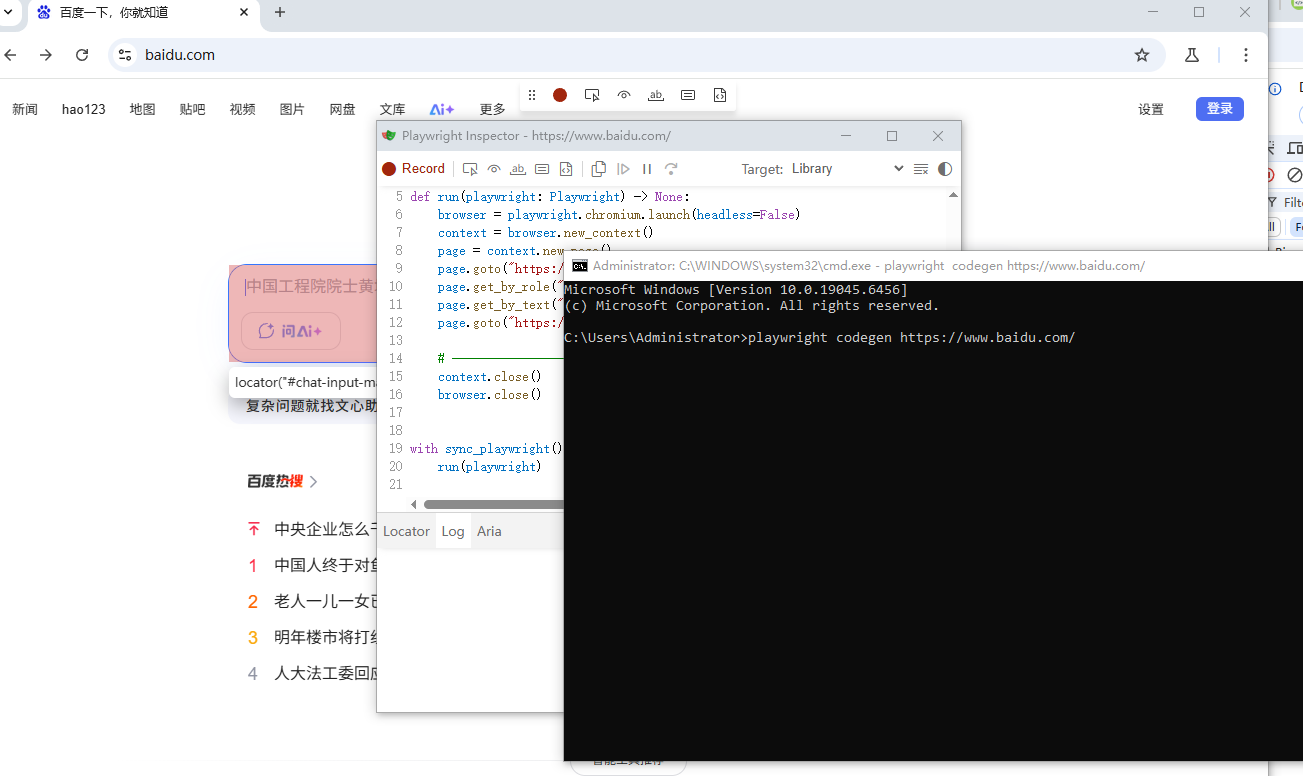Toggle color theme icon in Inspector
Screen dimensions: 1303x776
pos(945,169)
